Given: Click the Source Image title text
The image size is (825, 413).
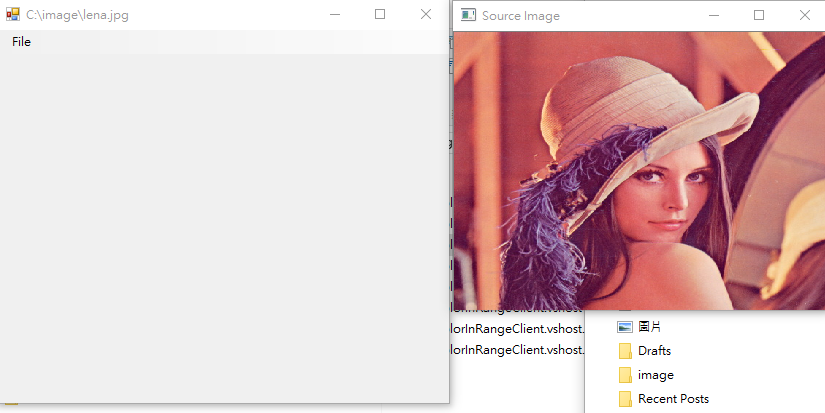Looking at the screenshot, I should tap(521, 16).
